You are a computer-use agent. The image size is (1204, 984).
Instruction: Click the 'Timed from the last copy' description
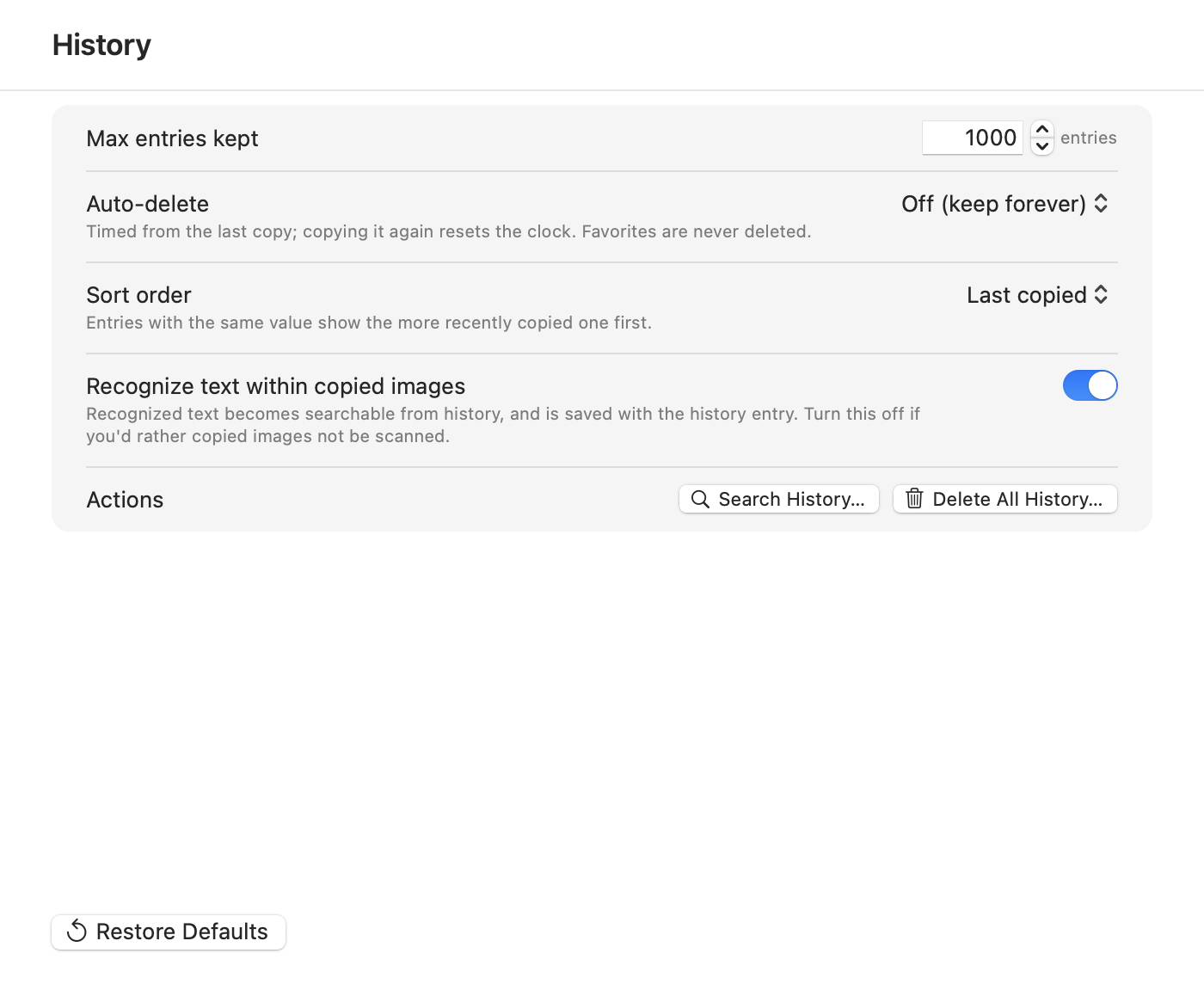(x=449, y=231)
